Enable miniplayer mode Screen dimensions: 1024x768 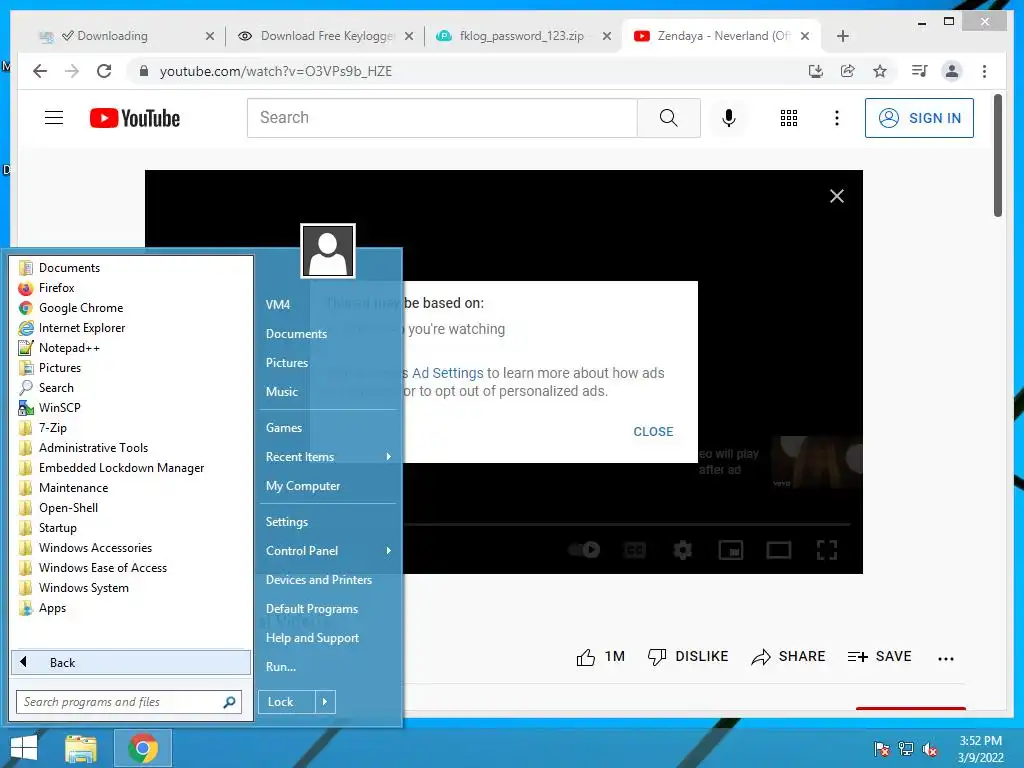[731, 550]
